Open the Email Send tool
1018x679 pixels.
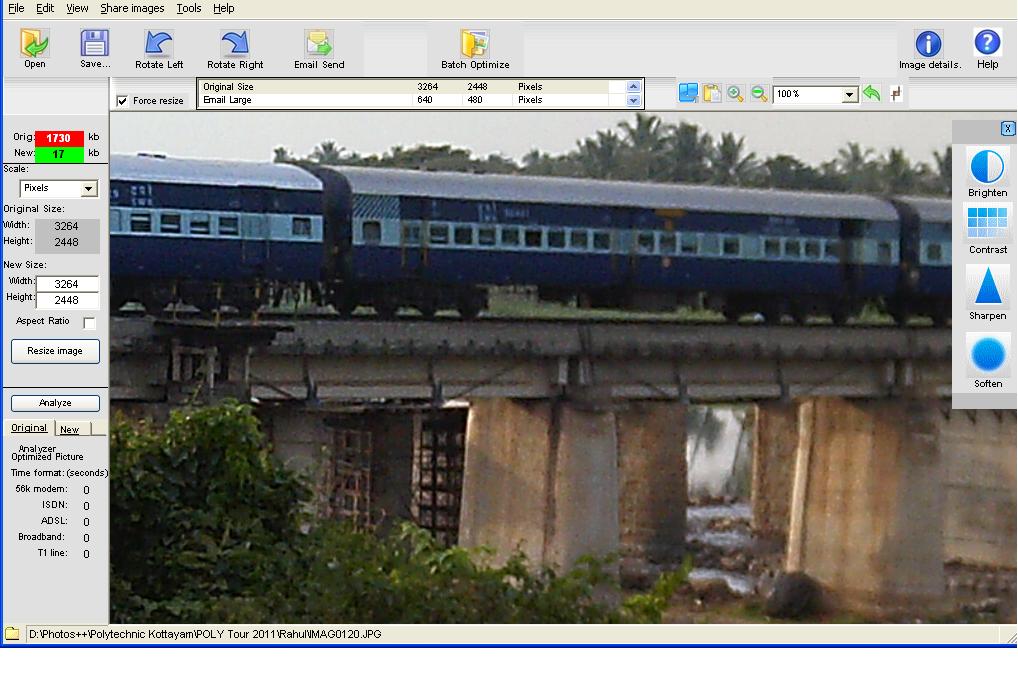coord(319,44)
